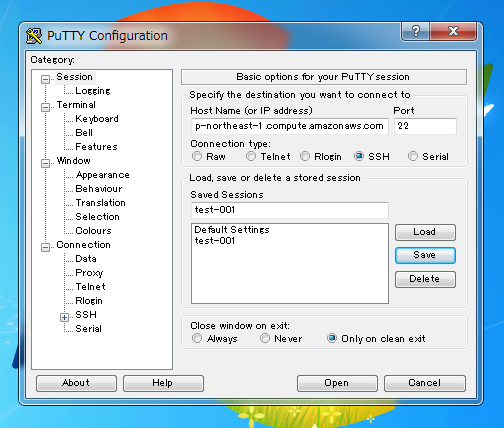This screenshot has width=504, height=428.
Task: Click the Saved Sessions name field
Action: [x=290, y=210]
